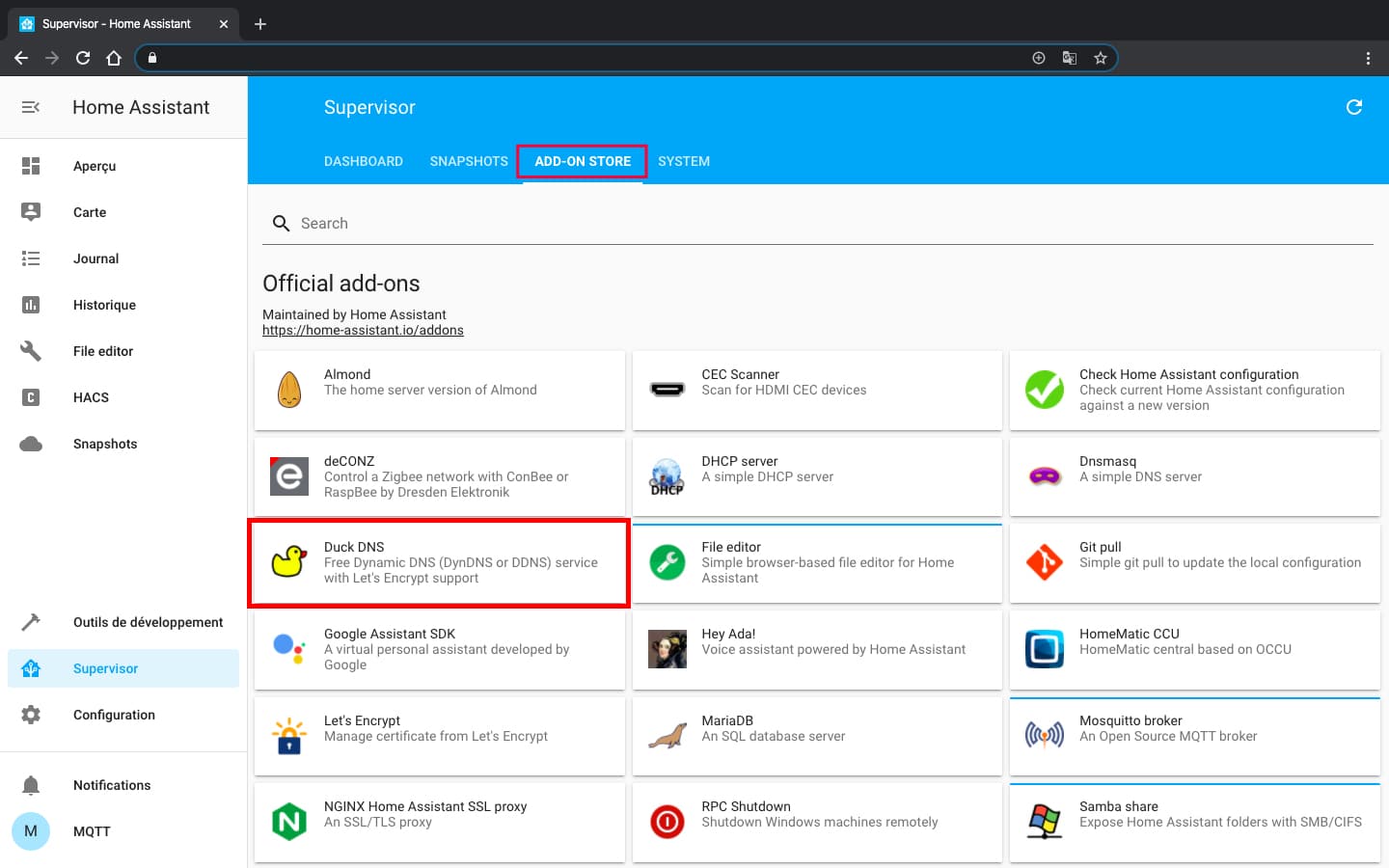Collapse the sidebar with the menu icon

[31, 107]
